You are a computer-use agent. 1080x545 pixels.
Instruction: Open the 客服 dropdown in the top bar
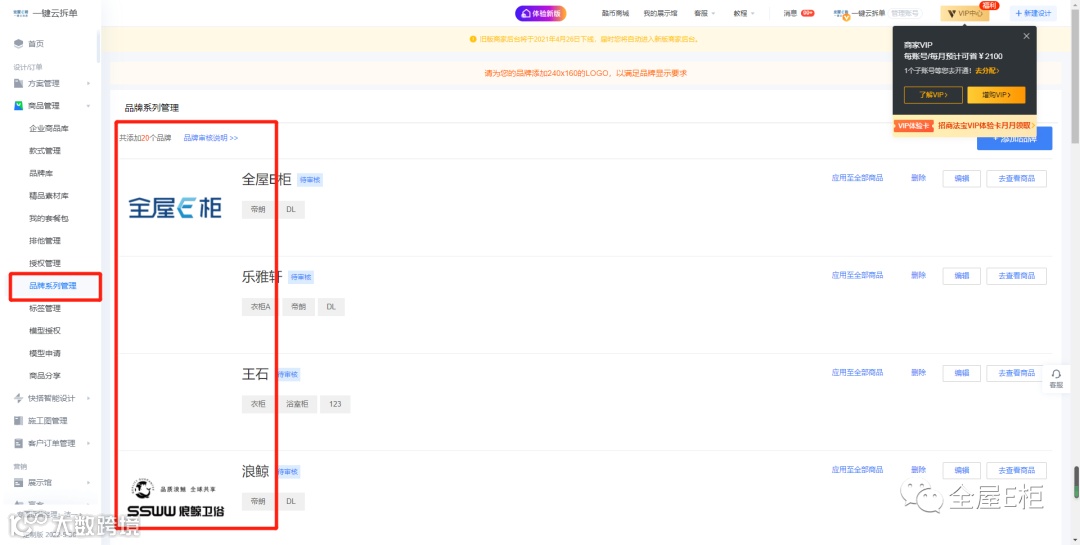click(705, 13)
